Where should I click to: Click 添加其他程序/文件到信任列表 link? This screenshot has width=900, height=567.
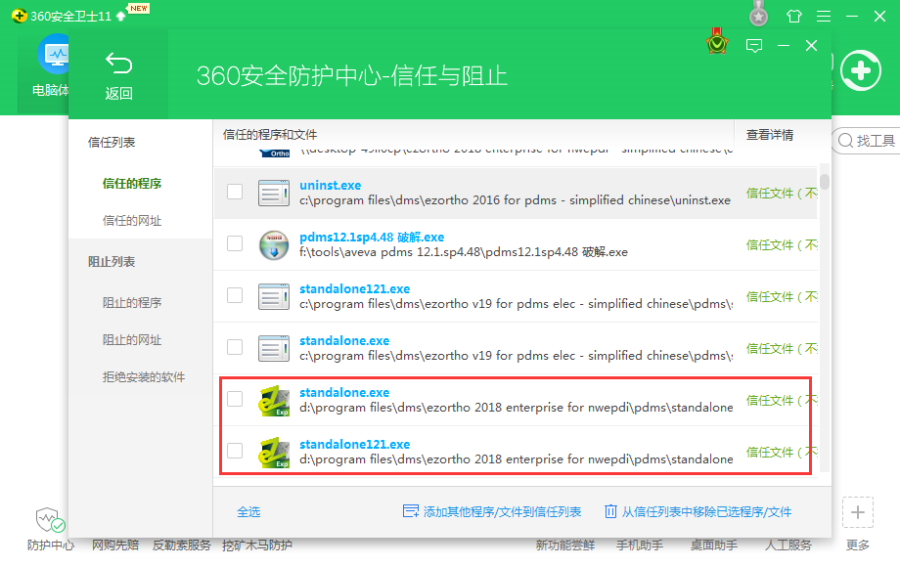click(x=502, y=511)
